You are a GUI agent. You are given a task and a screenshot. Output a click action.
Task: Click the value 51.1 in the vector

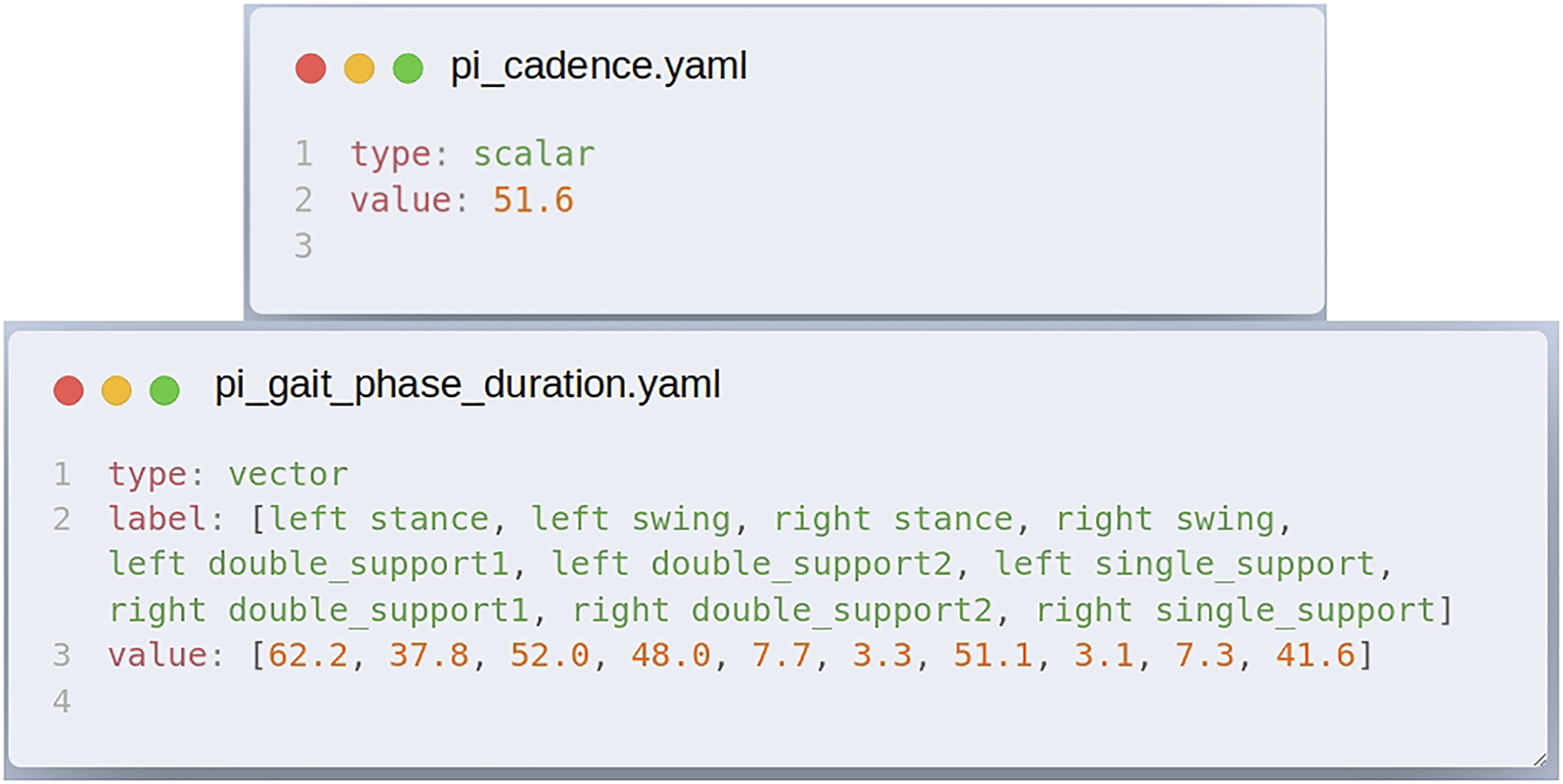coord(993,655)
